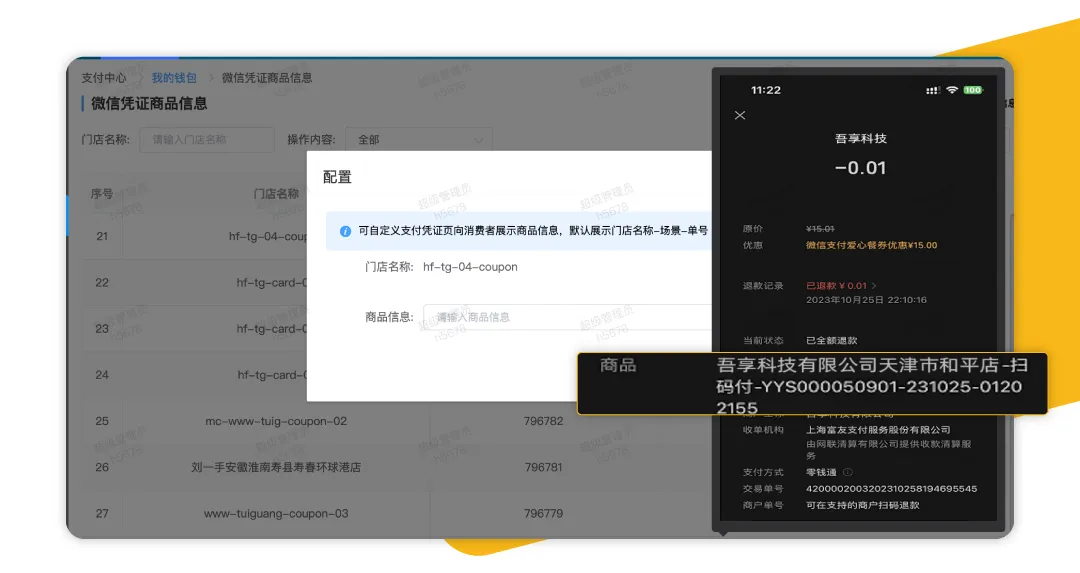Click value 796782 in the table
This screenshot has width=1080, height=573.
[x=543, y=421]
